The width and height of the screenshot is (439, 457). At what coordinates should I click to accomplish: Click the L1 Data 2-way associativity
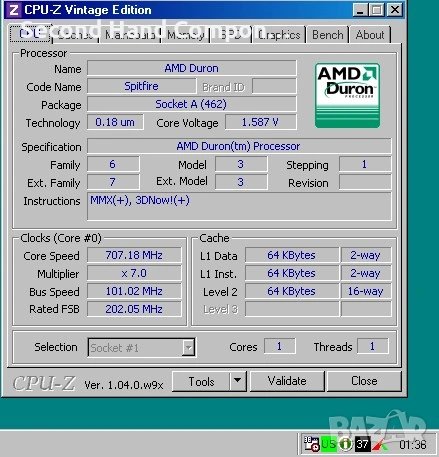tap(366, 255)
